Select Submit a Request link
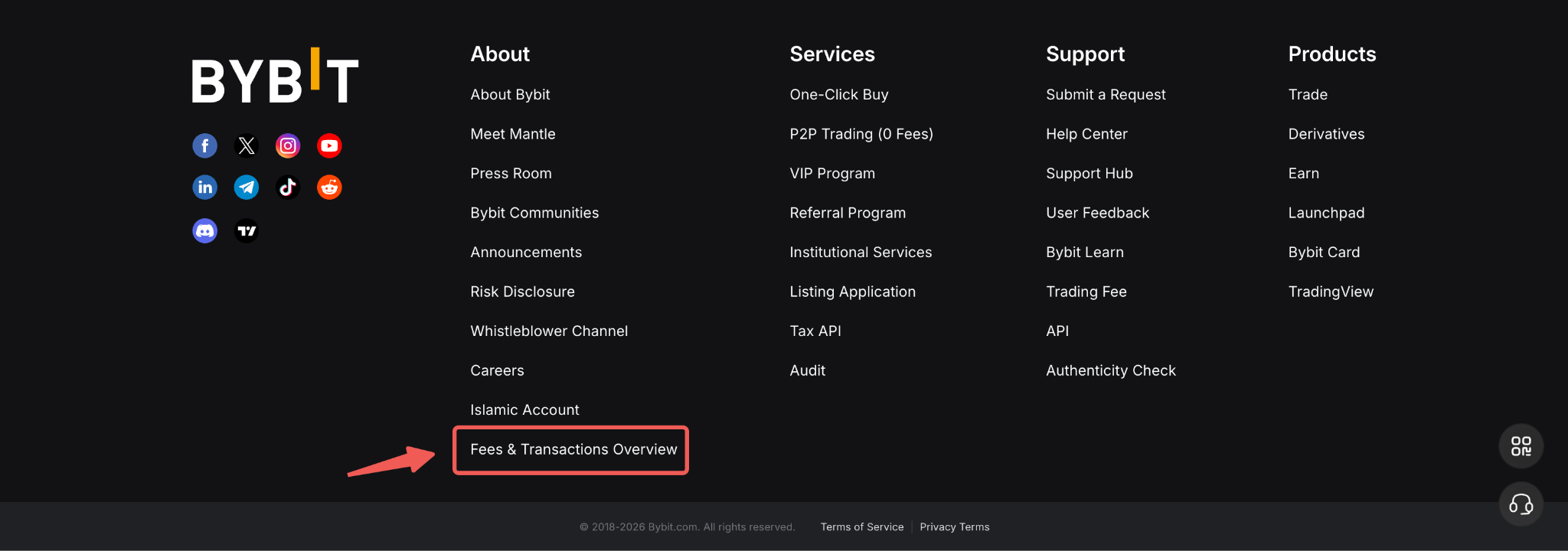 point(1106,95)
